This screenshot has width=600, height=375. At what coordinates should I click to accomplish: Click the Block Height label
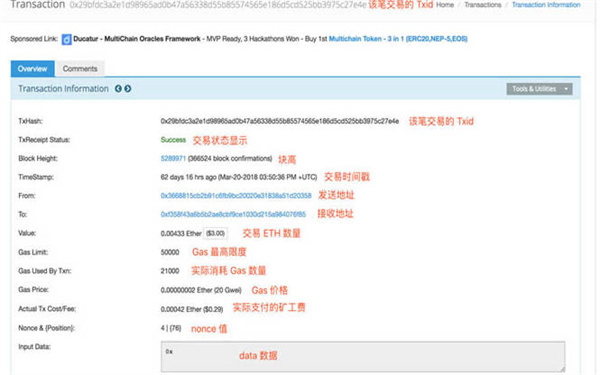point(38,158)
